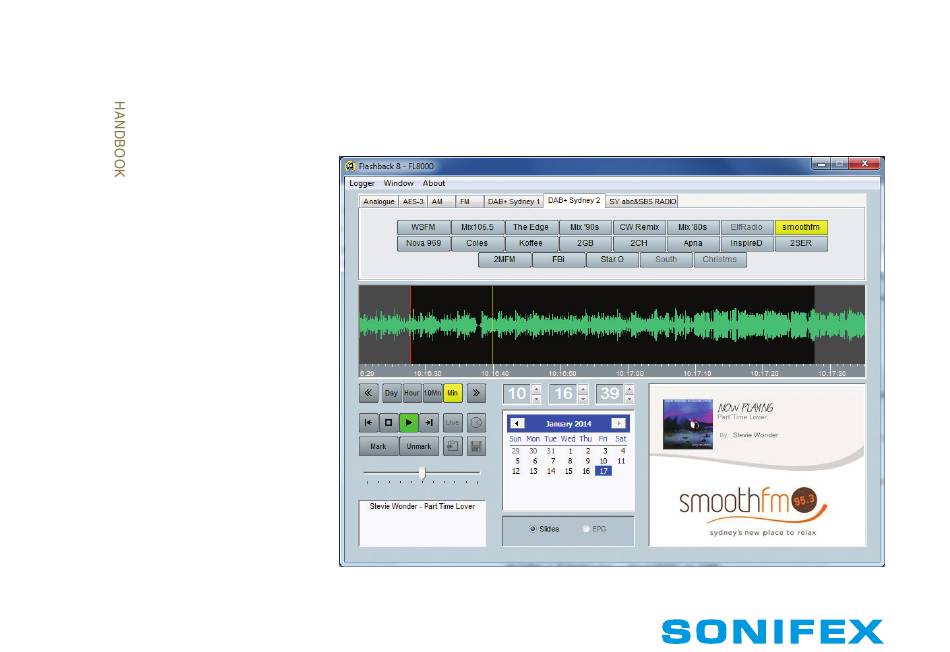Click the double-right forward arrows button
The width and height of the screenshot is (950, 652).
tap(476, 393)
